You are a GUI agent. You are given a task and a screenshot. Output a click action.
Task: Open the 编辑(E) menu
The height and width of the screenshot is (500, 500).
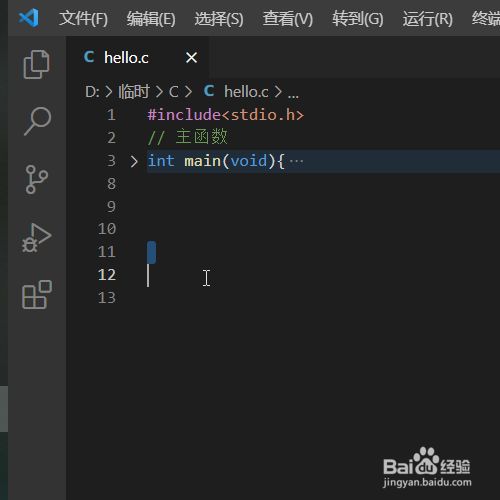click(x=151, y=19)
